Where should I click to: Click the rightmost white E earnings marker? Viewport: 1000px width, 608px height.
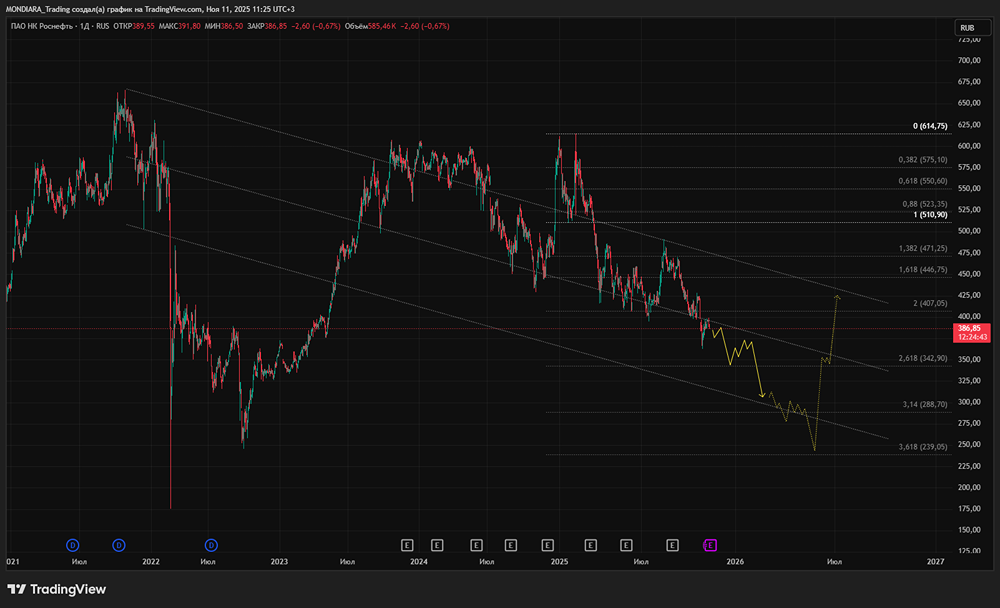pyautogui.click(x=672, y=545)
